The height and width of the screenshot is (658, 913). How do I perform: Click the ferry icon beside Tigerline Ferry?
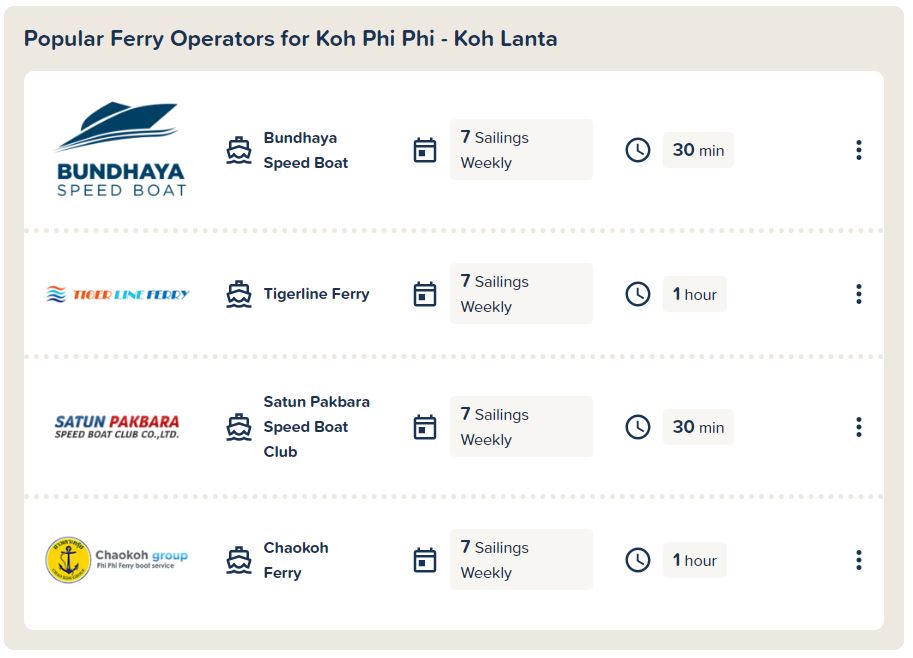tap(239, 294)
